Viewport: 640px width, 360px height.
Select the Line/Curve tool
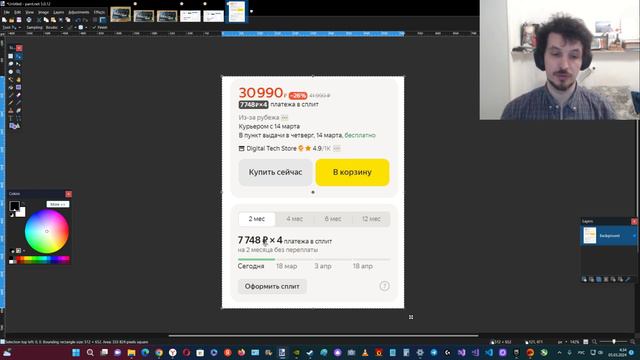(x=18, y=118)
